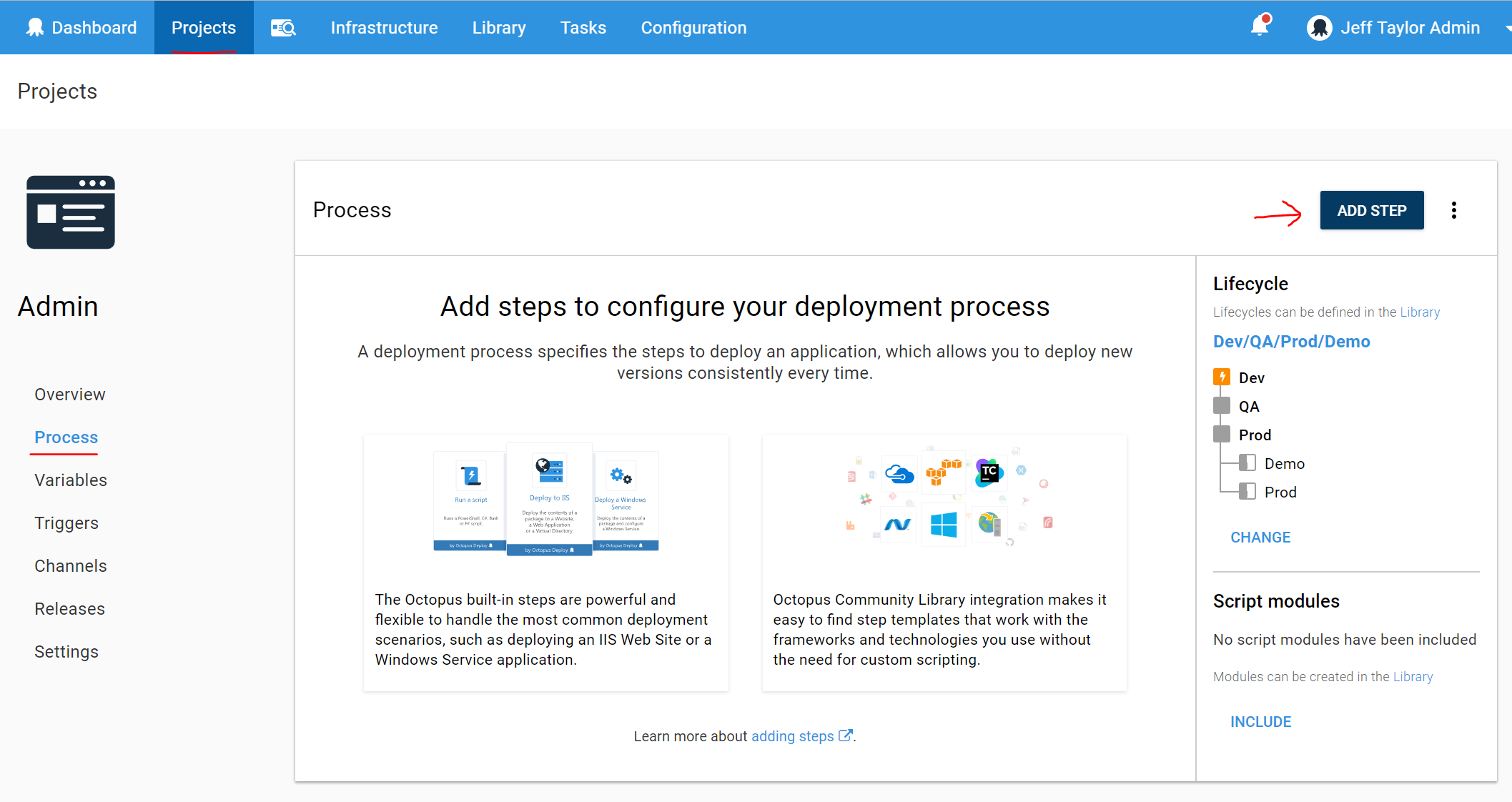Open the Infrastructure menu
Image resolution: width=1512 pixels, height=802 pixels.
point(384,28)
